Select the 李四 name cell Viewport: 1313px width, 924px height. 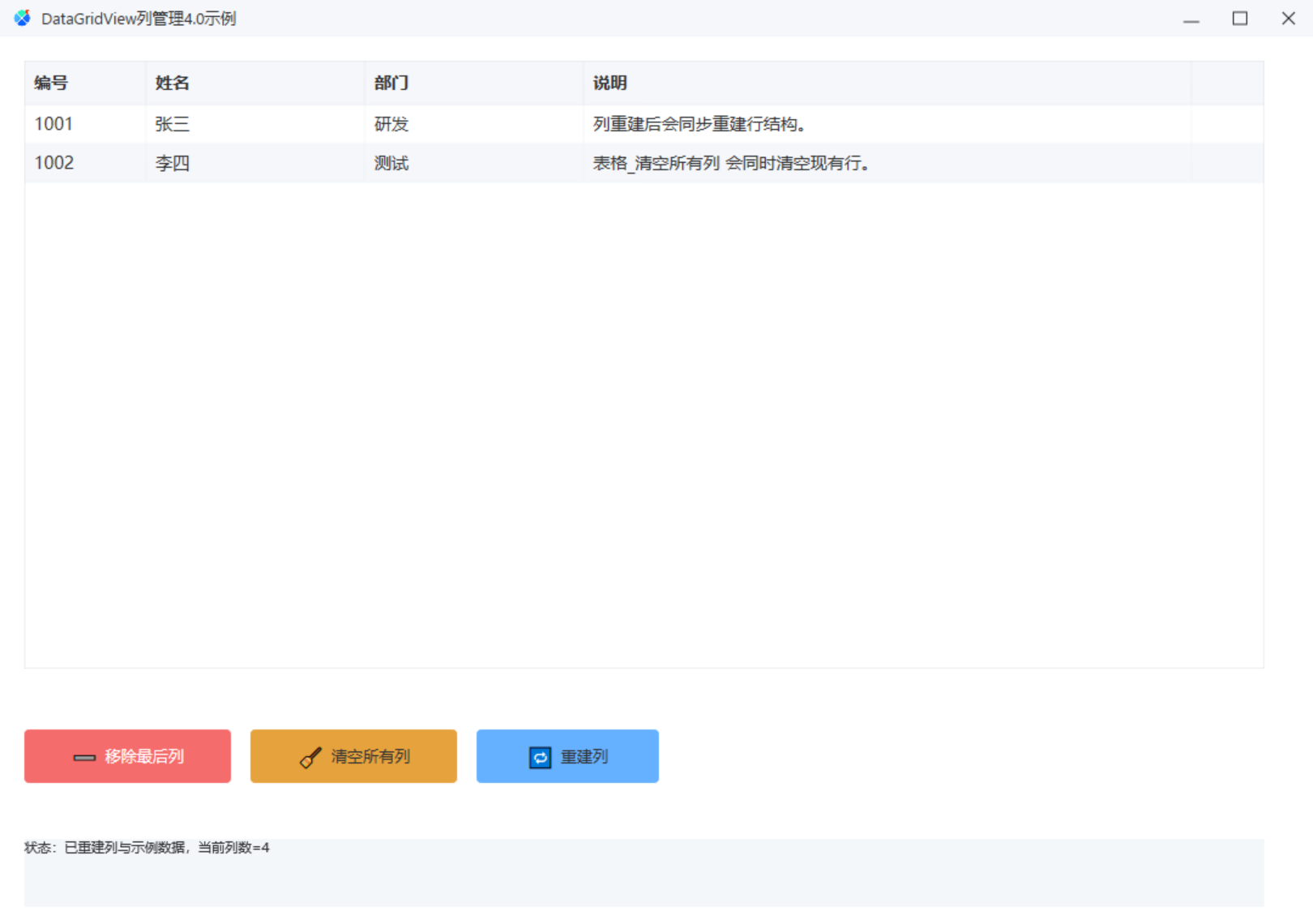tap(255, 163)
